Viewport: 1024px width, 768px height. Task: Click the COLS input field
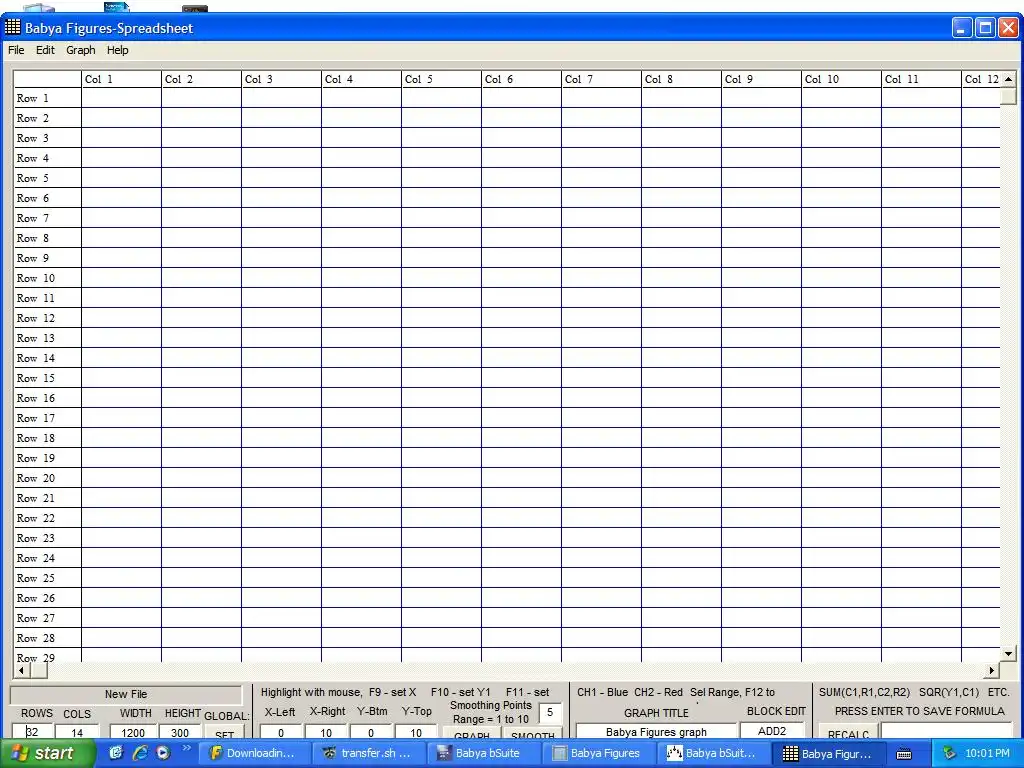click(x=77, y=732)
